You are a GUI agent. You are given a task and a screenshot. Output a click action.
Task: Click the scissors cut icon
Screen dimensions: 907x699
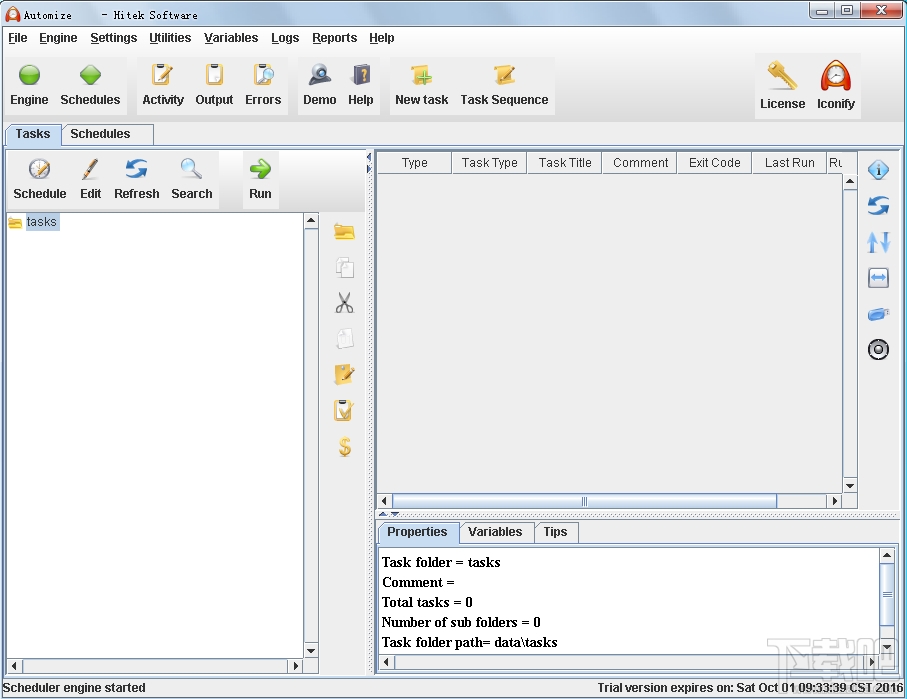tap(344, 303)
